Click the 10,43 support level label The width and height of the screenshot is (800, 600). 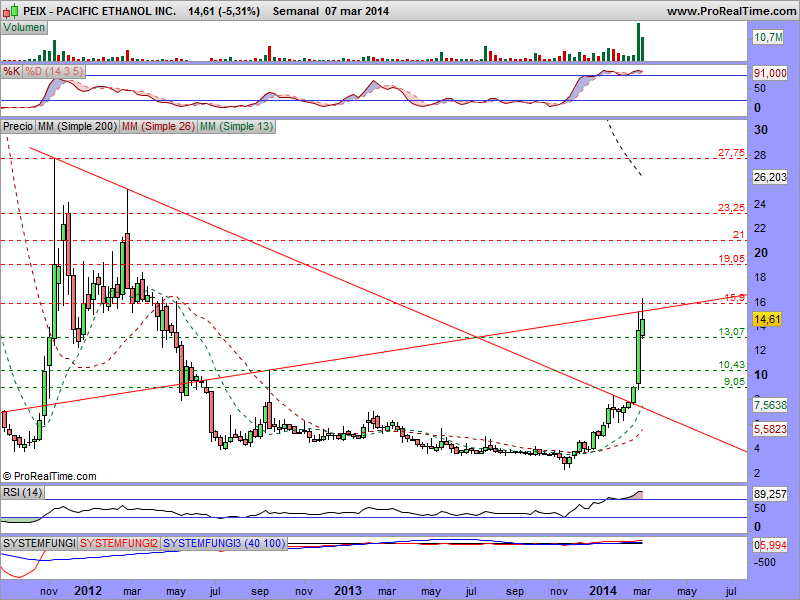732,365
